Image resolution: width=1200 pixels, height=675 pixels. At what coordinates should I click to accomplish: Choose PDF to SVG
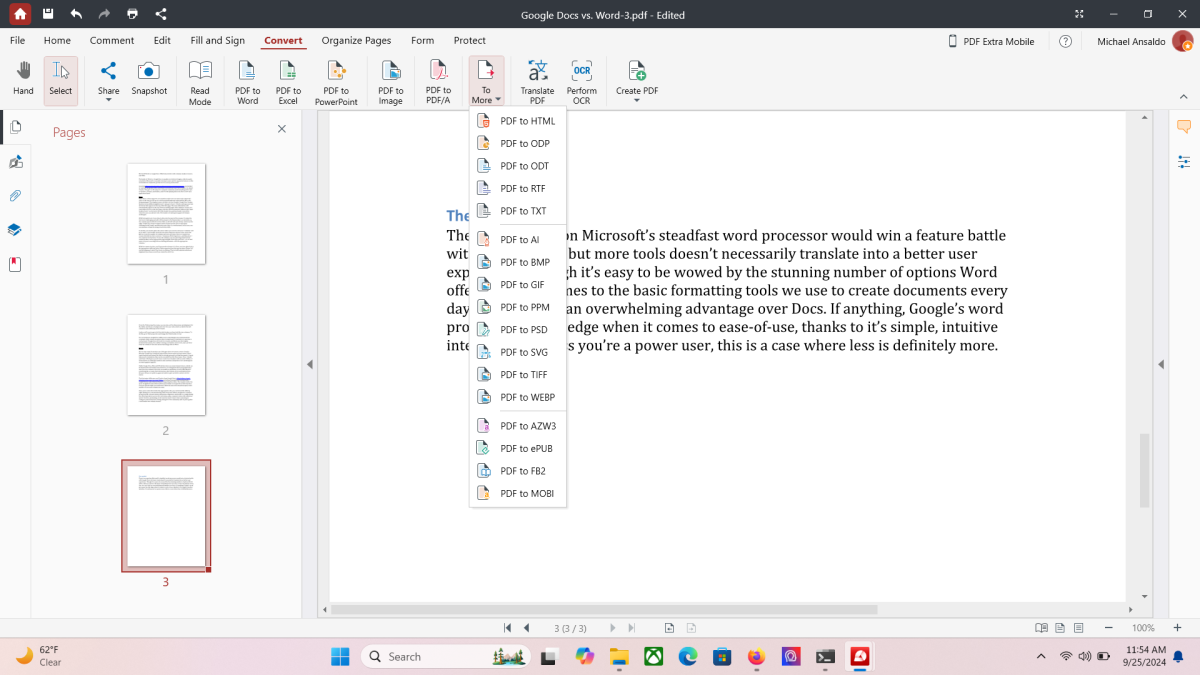point(518,352)
